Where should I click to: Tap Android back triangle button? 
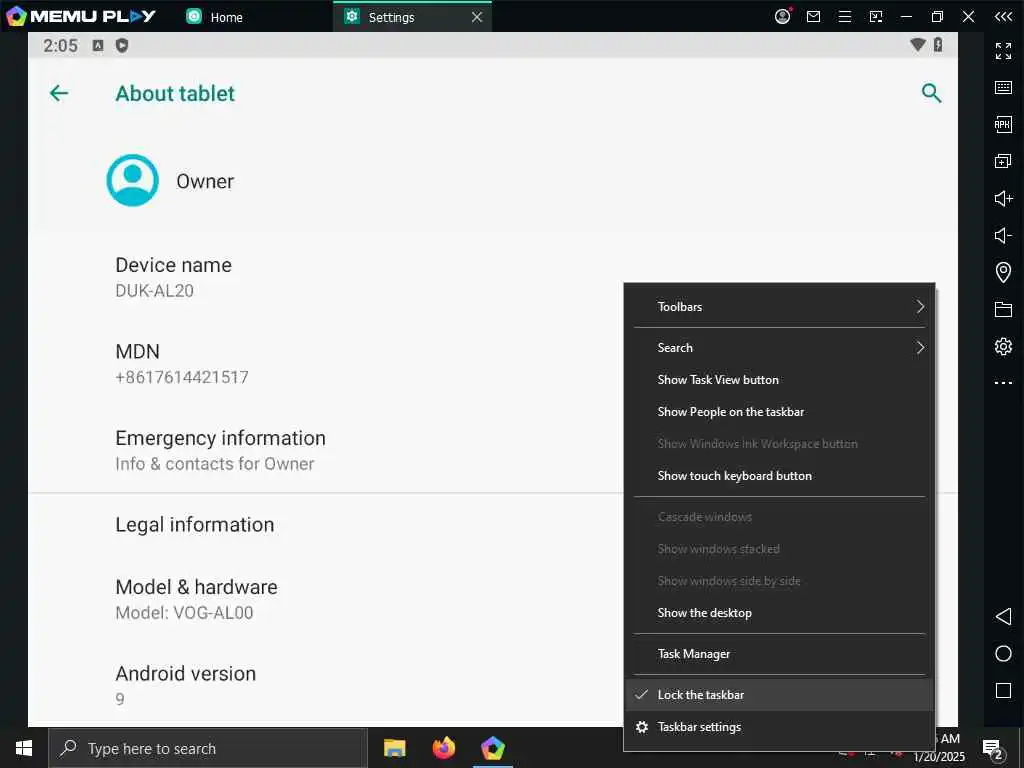(1003, 616)
